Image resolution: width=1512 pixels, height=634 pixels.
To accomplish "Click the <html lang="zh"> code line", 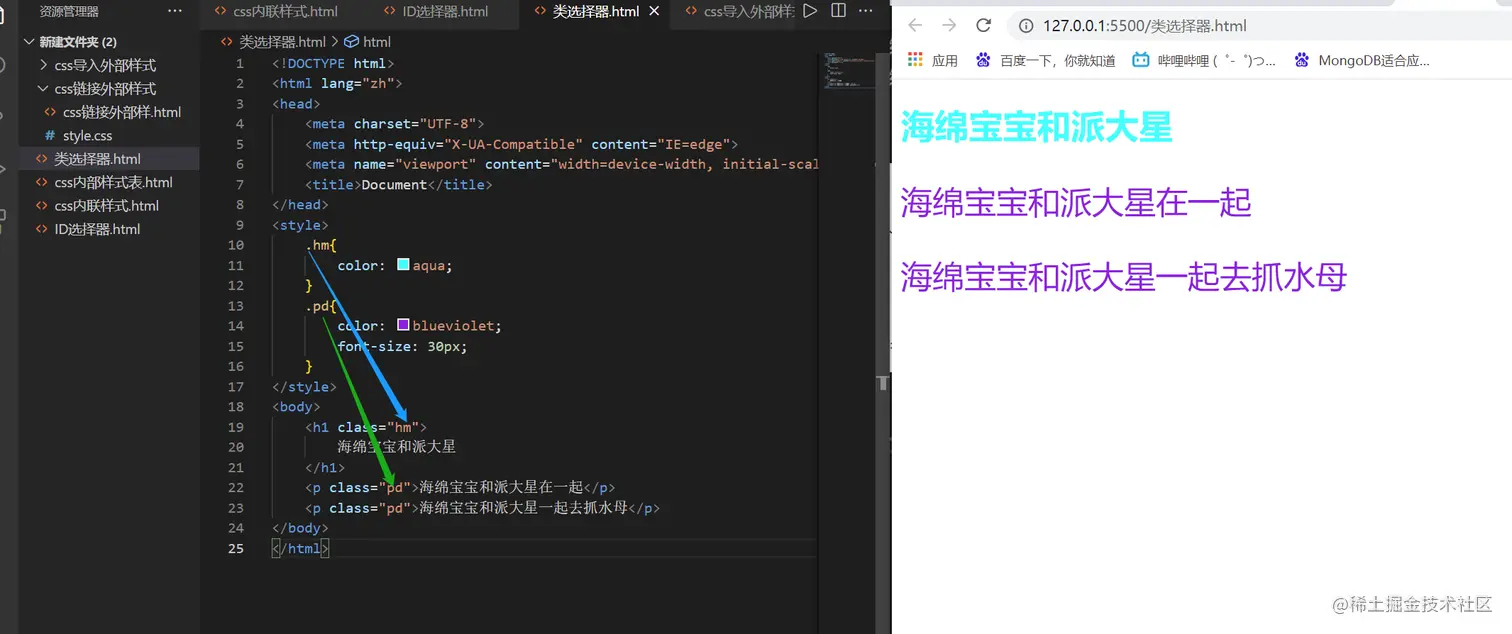I will click(x=337, y=83).
